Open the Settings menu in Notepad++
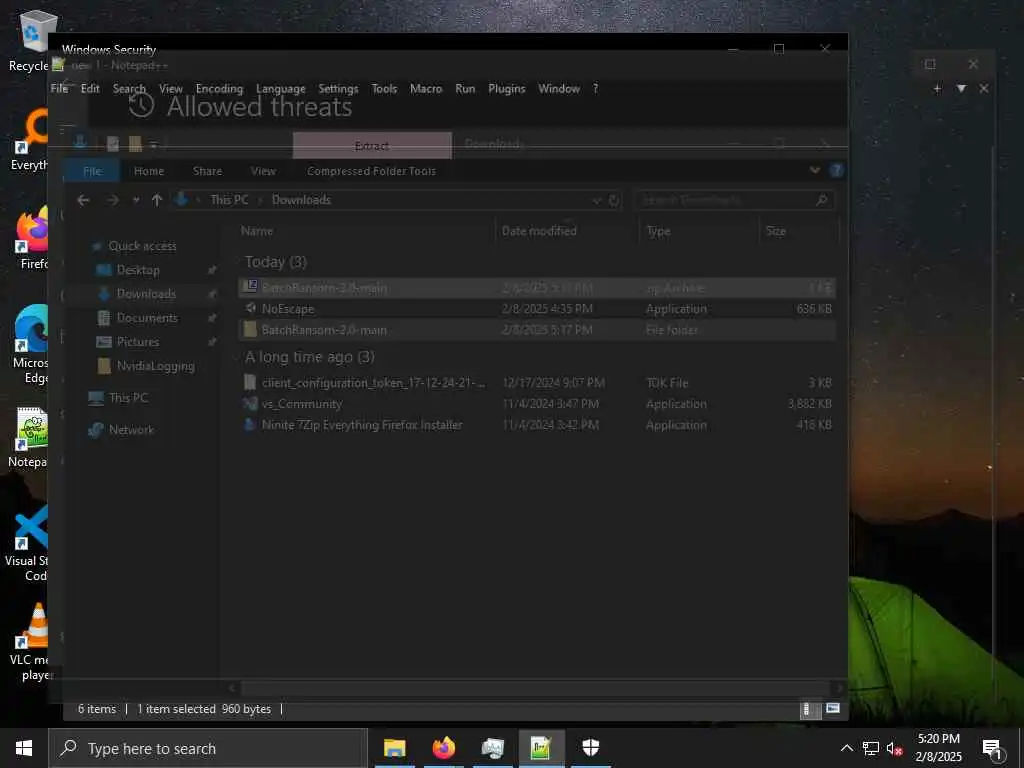The width and height of the screenshot is (1024, 768). (338, 89)
